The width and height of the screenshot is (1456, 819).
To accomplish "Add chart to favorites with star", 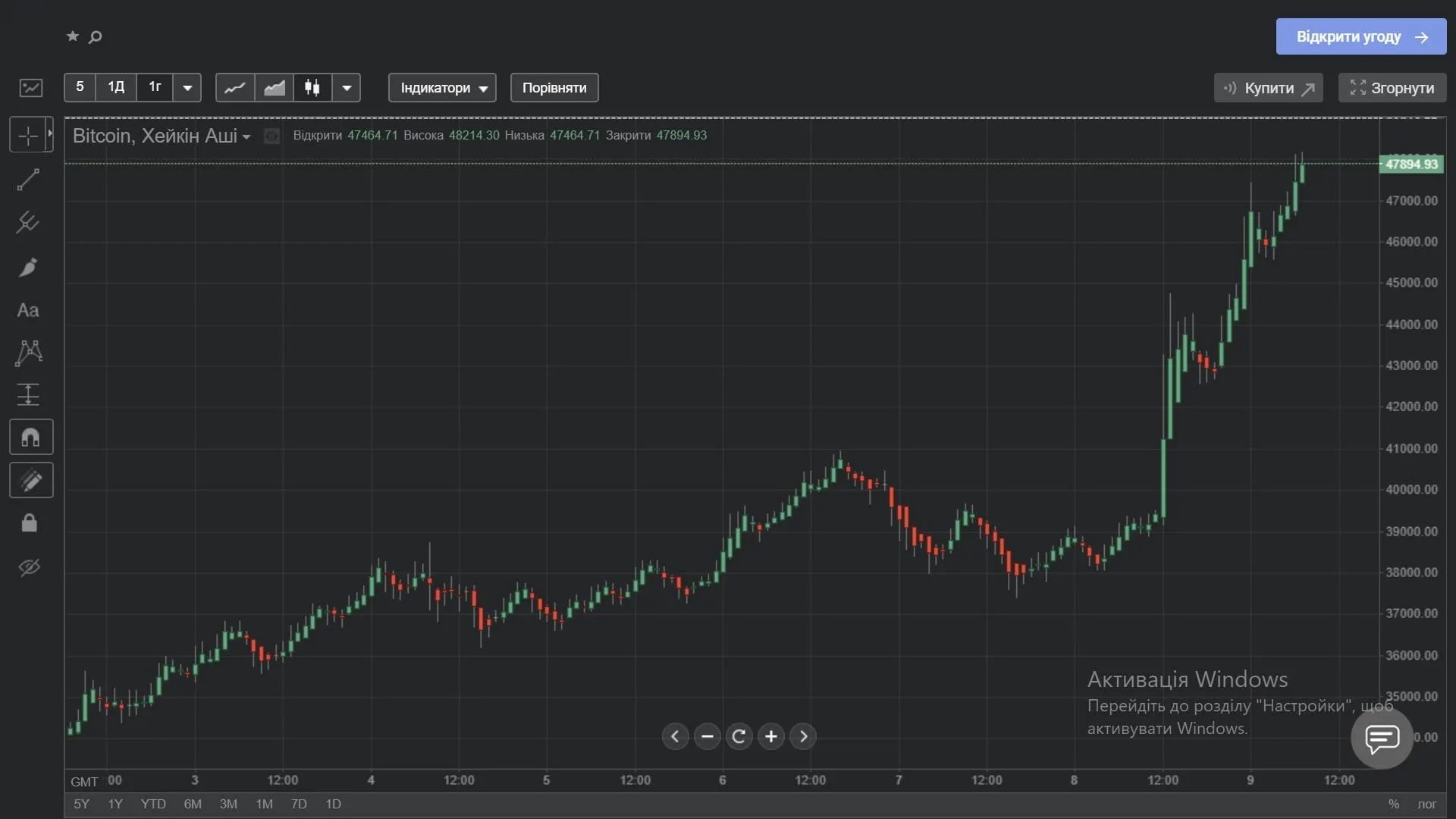I will coord(73,36).
